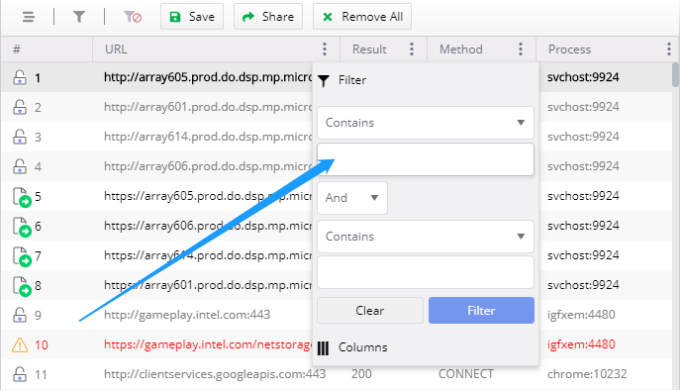
Task: Click the clear-filters funnel icon
Action: [132, 17]
